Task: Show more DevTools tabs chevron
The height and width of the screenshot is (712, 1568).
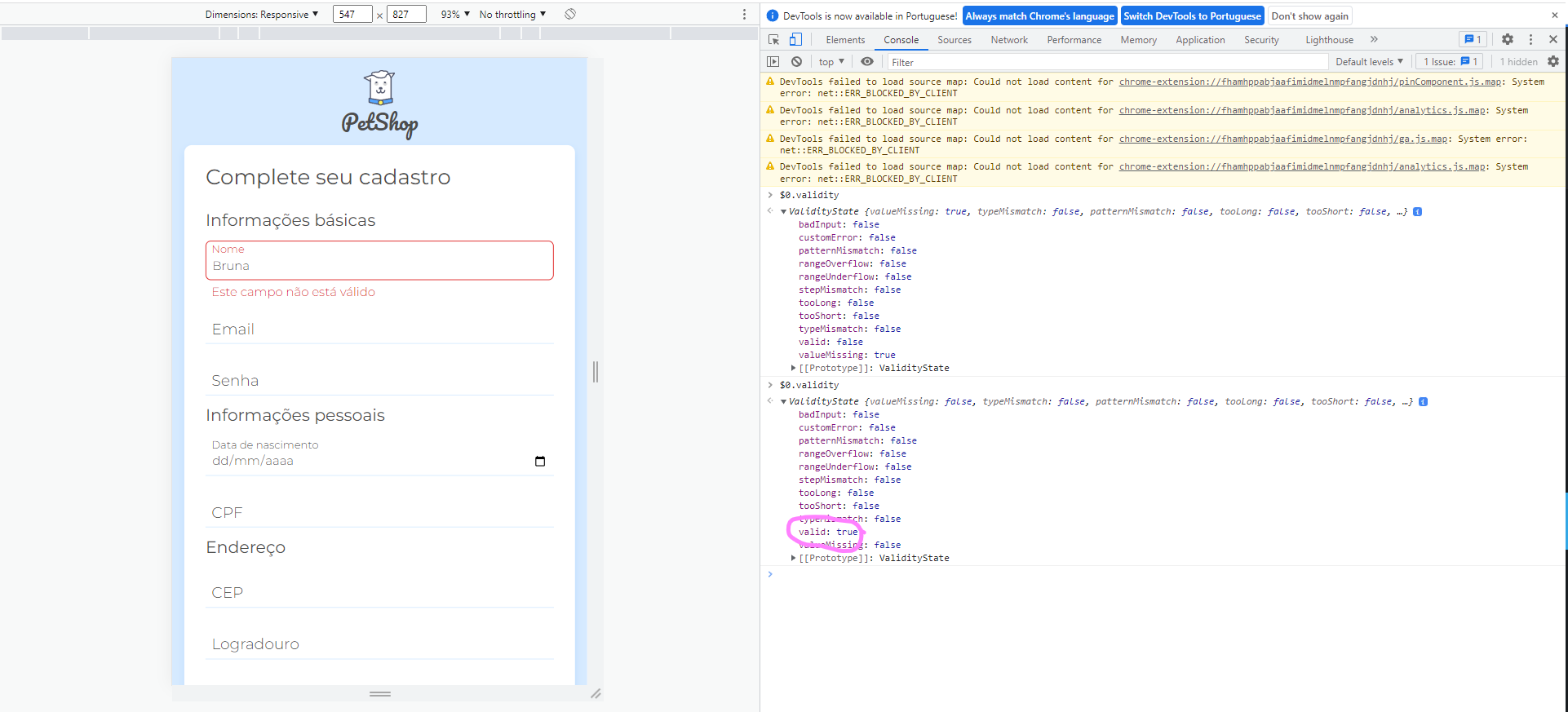Action: tap(1374, 39)
